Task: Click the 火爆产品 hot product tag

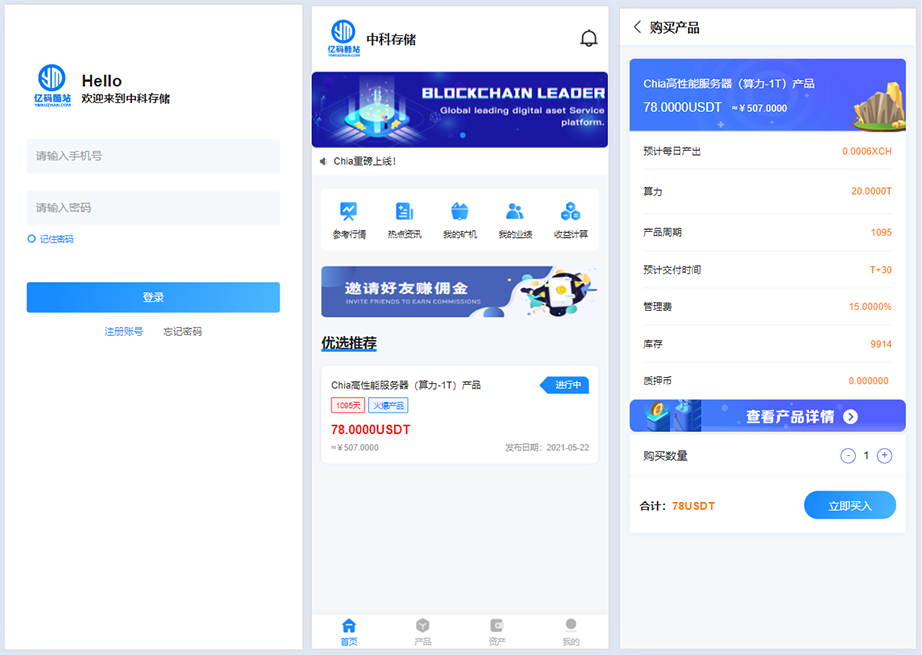Action: (x=388, y=405)
